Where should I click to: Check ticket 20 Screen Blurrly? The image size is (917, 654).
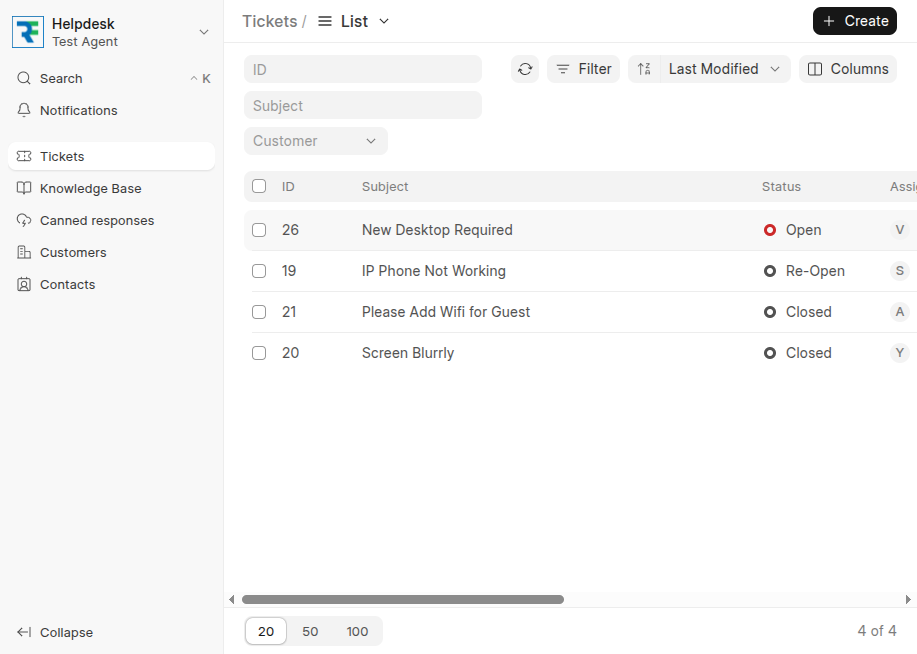259,353
